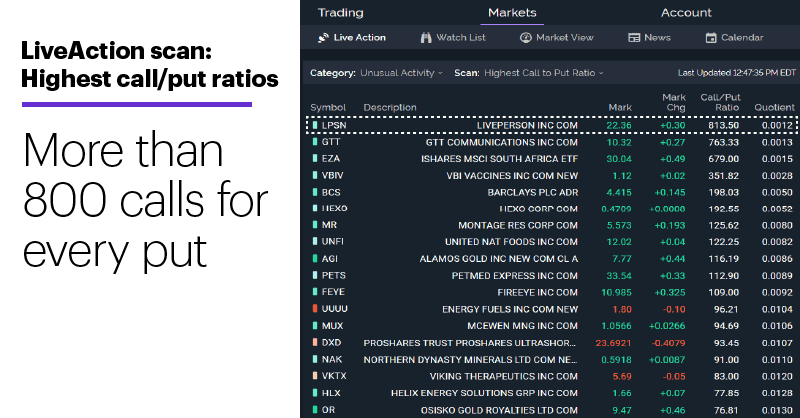The height and width of the screenshot is (418, 800).
Task: Click the red indicator beside VKTX
Action: [315, 376]
